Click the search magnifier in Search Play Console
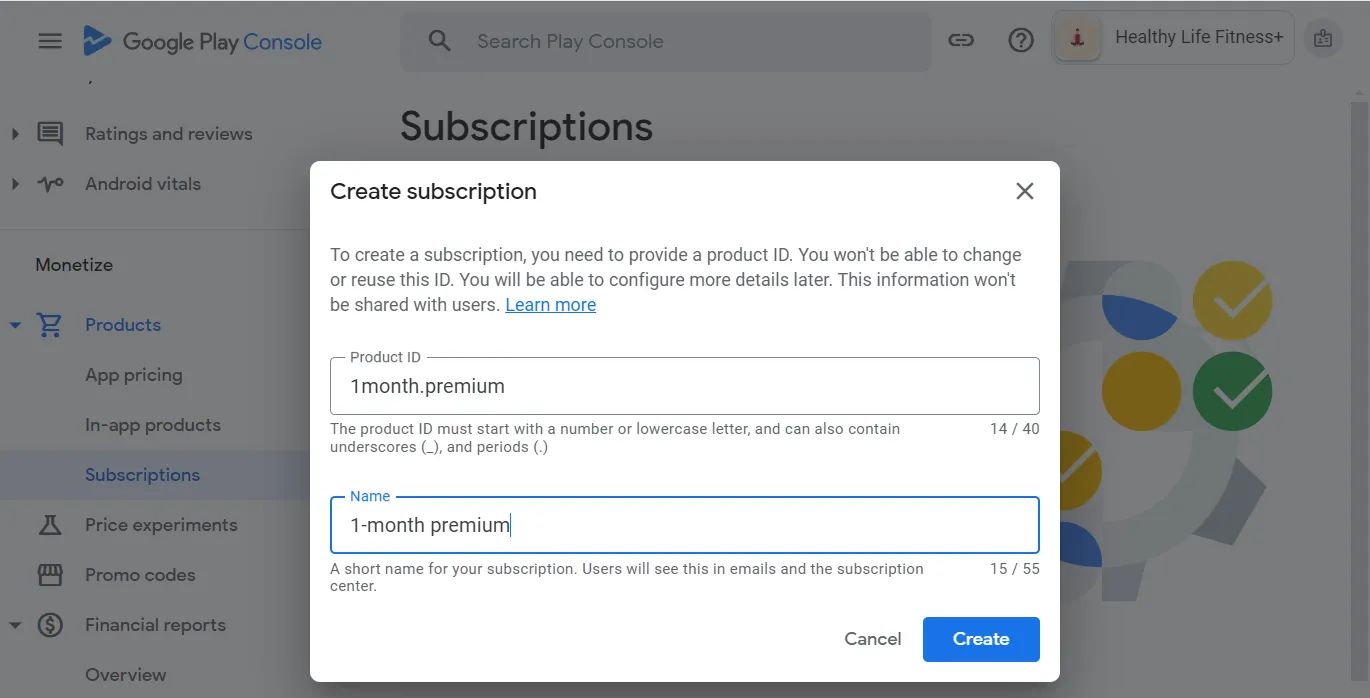1370x698 pixels. point(439,41)
